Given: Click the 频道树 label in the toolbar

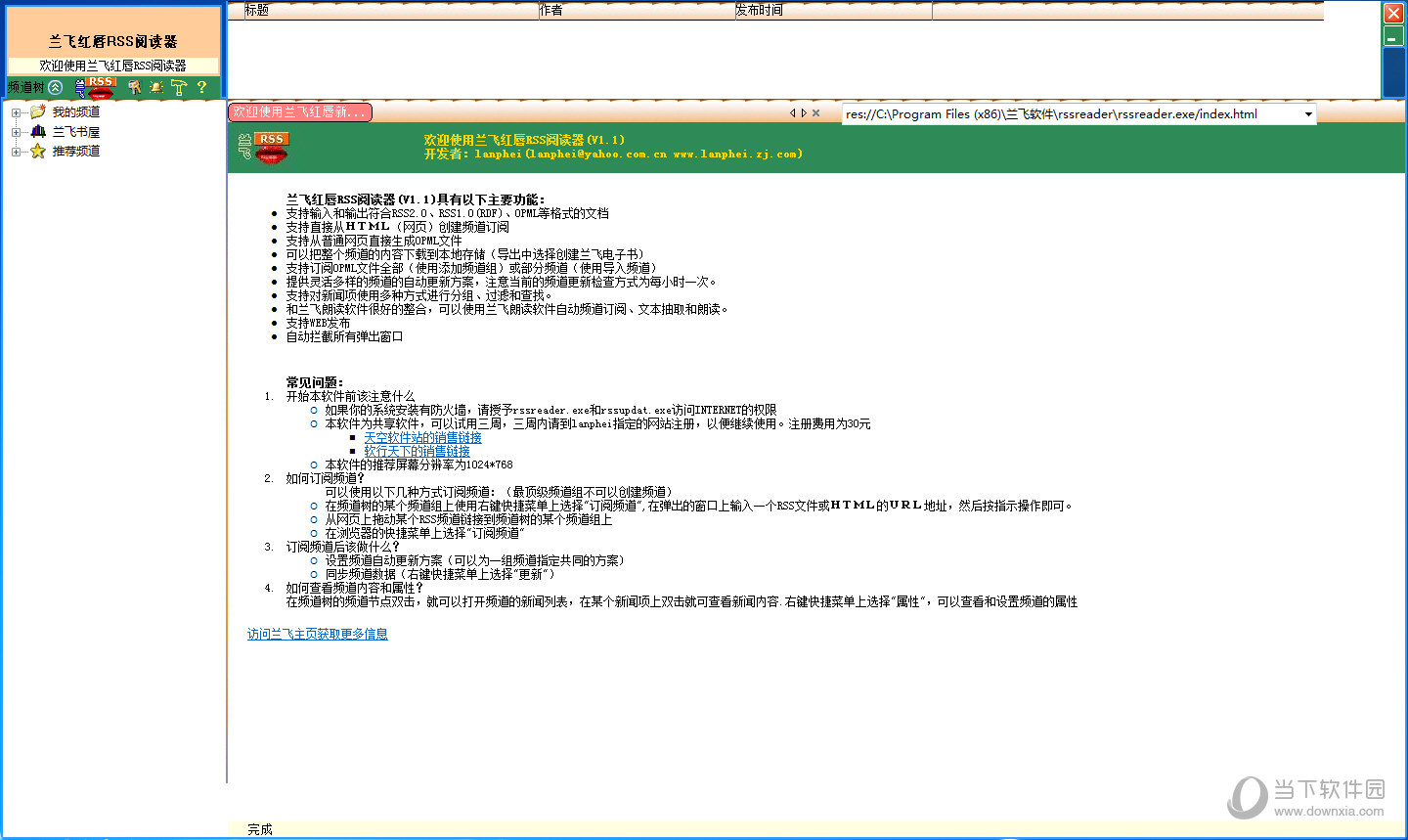Looking at the screenshot, I should (25, 87).
